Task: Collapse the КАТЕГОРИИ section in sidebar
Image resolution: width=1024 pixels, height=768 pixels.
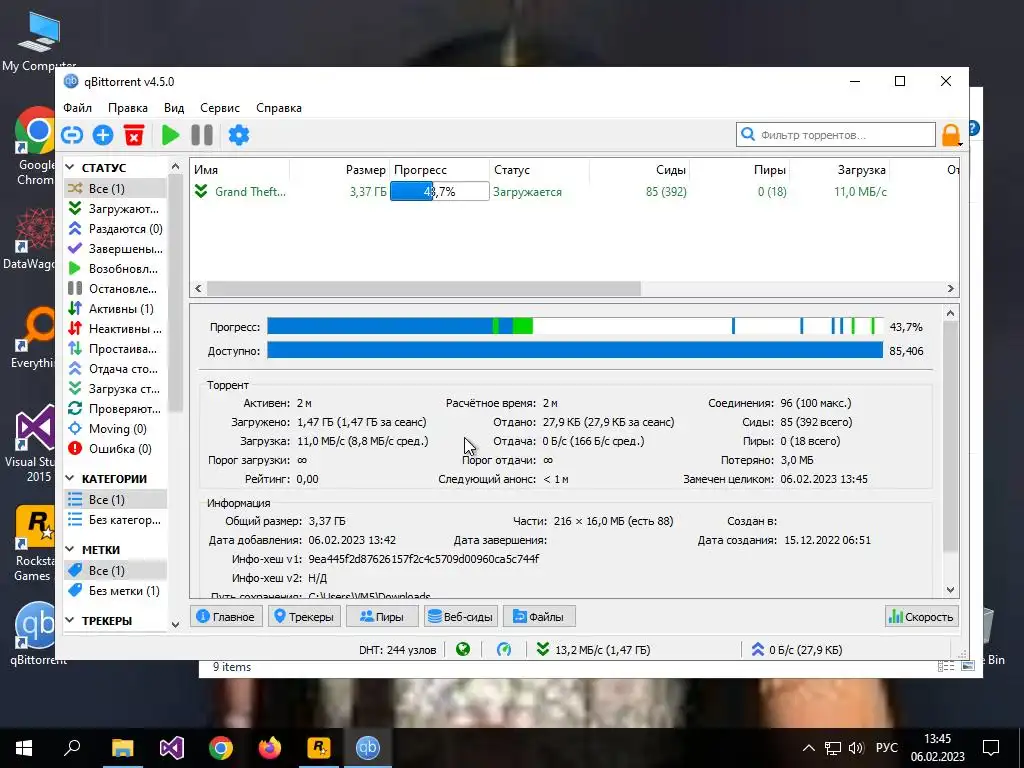Action: click(x=70, y=478)
